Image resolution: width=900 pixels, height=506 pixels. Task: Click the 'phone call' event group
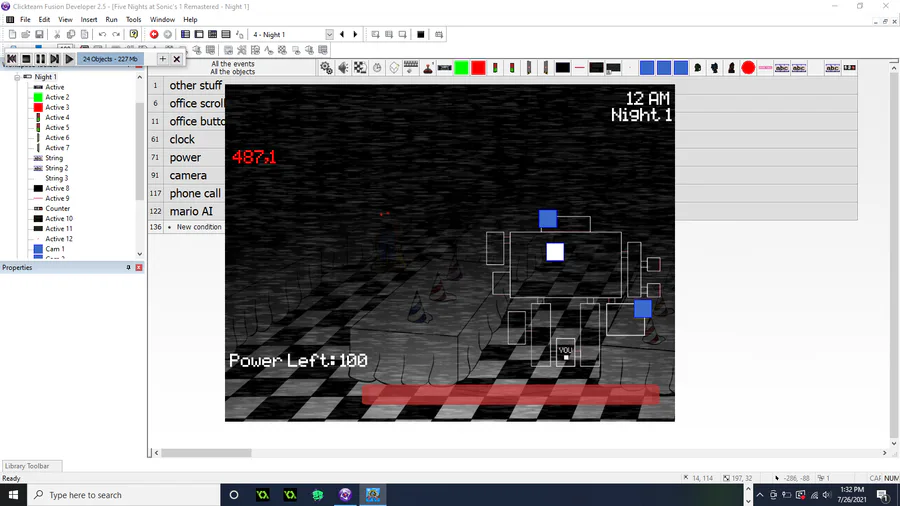[195, 193]
